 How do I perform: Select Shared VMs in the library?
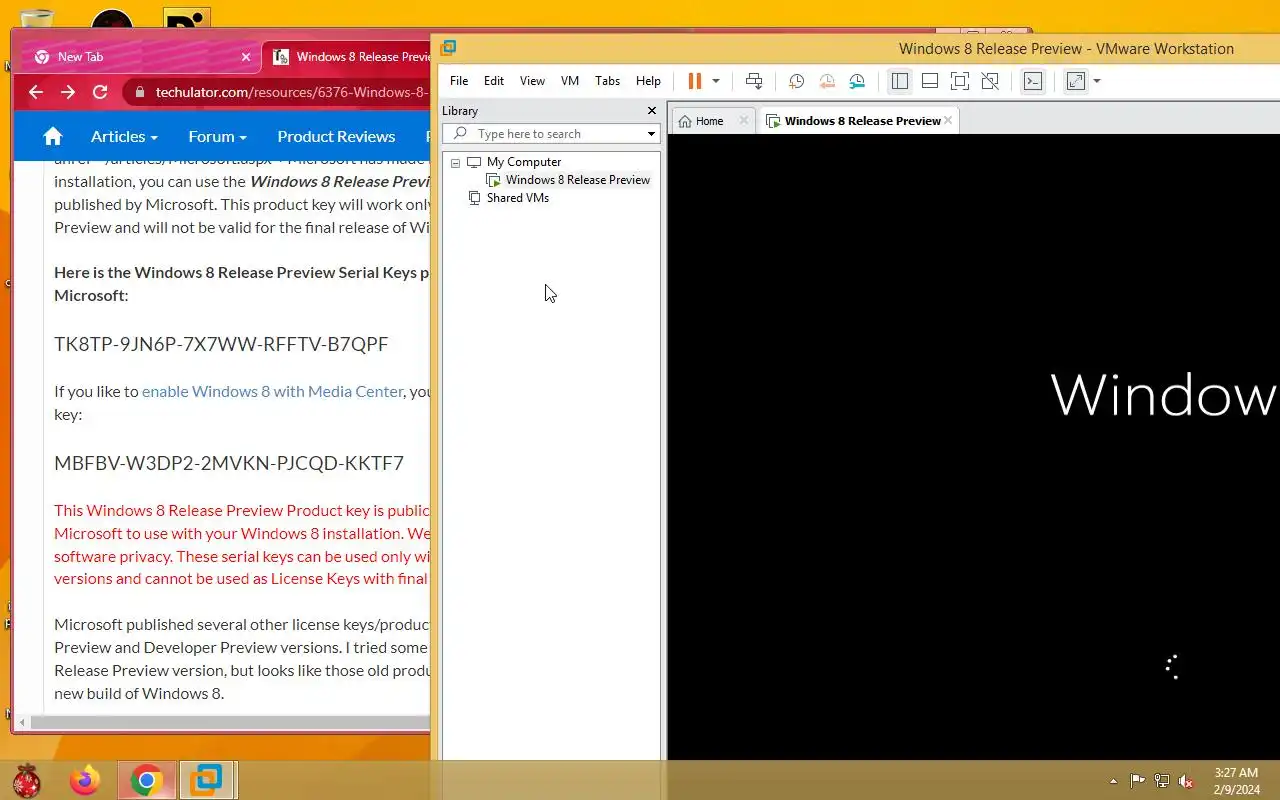coord(517,198)
